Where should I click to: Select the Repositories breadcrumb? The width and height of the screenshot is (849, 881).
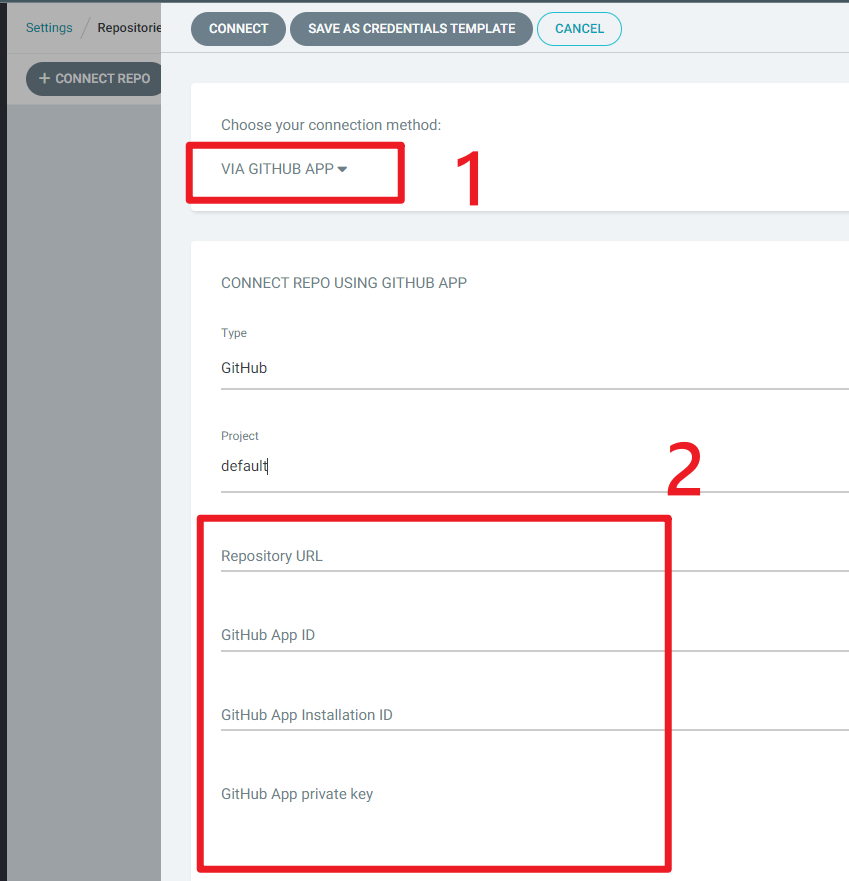tap(129, 28)
